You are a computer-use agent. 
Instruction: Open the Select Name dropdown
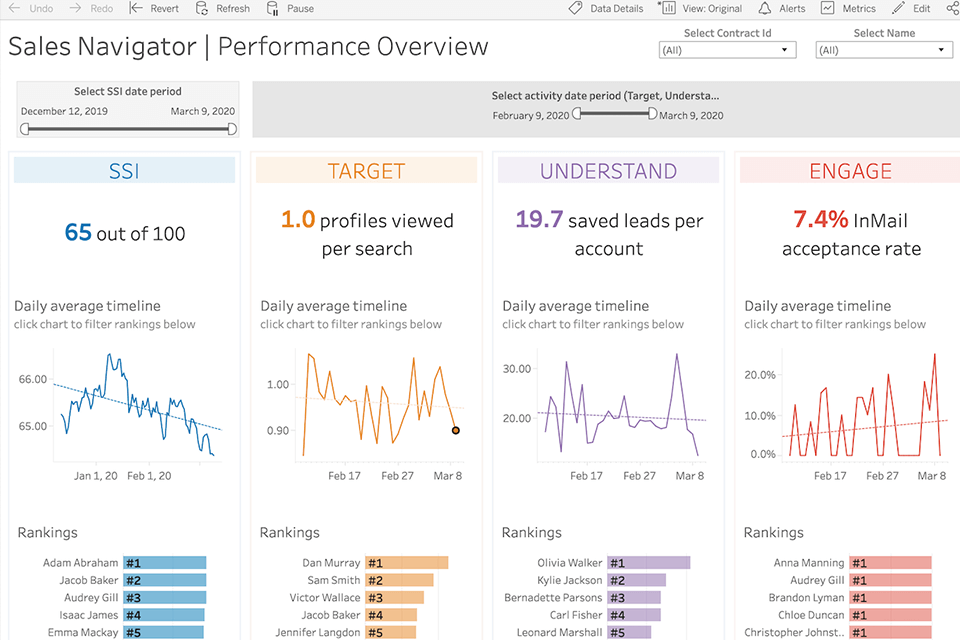[884, 50]
